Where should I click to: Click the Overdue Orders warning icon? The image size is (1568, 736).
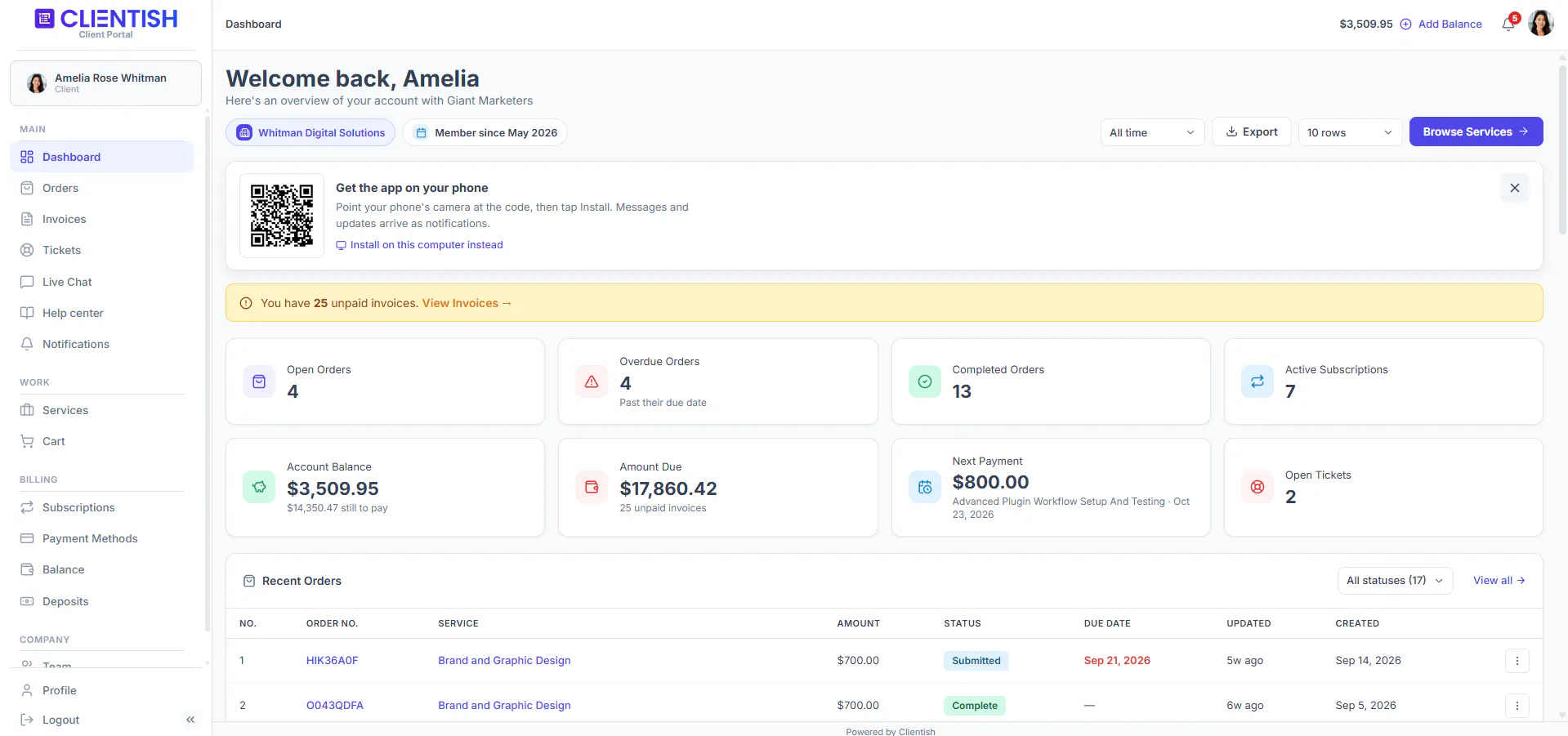[592, 381]
